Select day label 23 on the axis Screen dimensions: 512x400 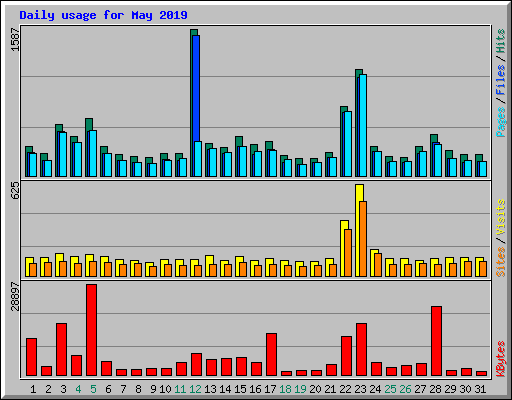360,389
